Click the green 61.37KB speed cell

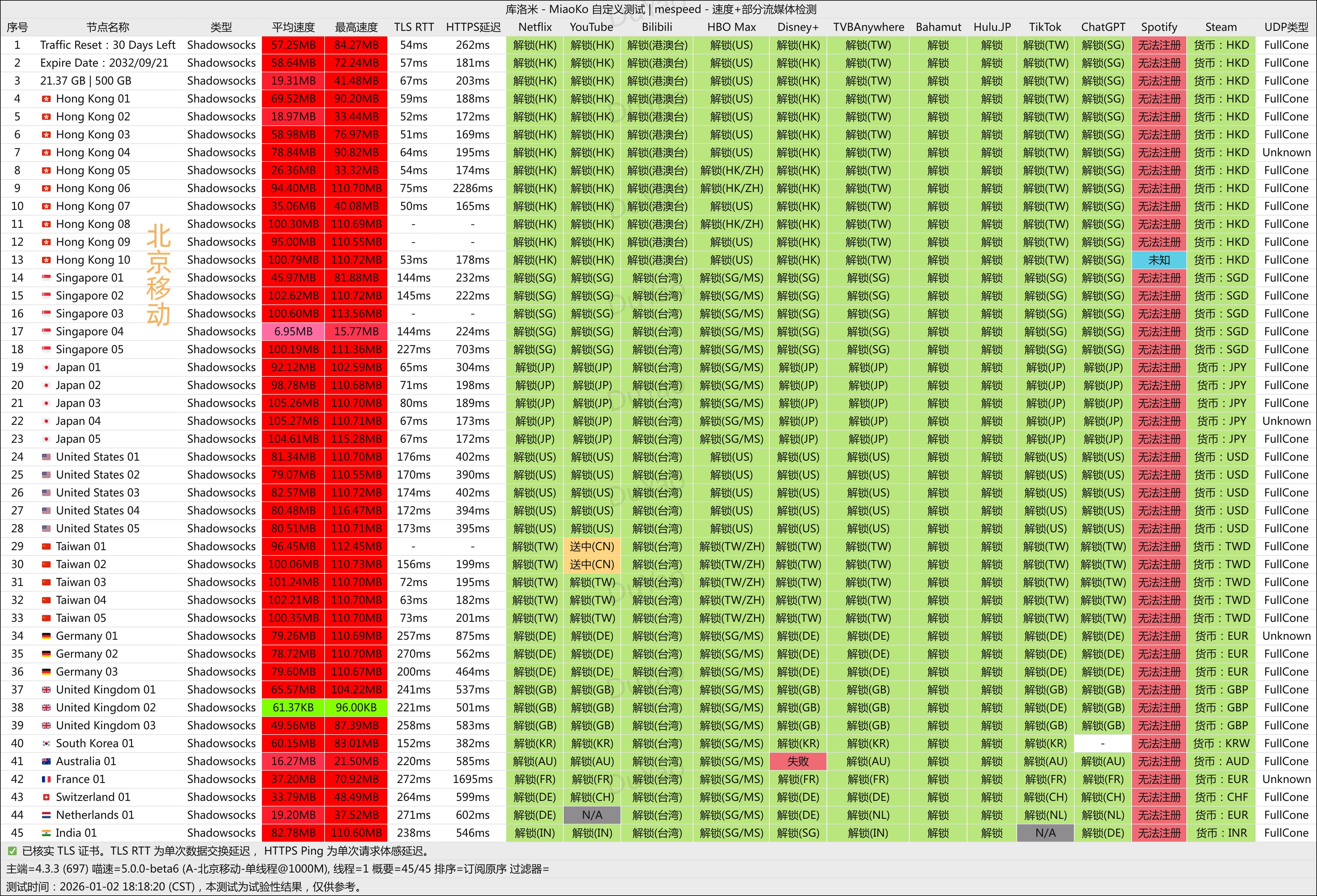293,708
